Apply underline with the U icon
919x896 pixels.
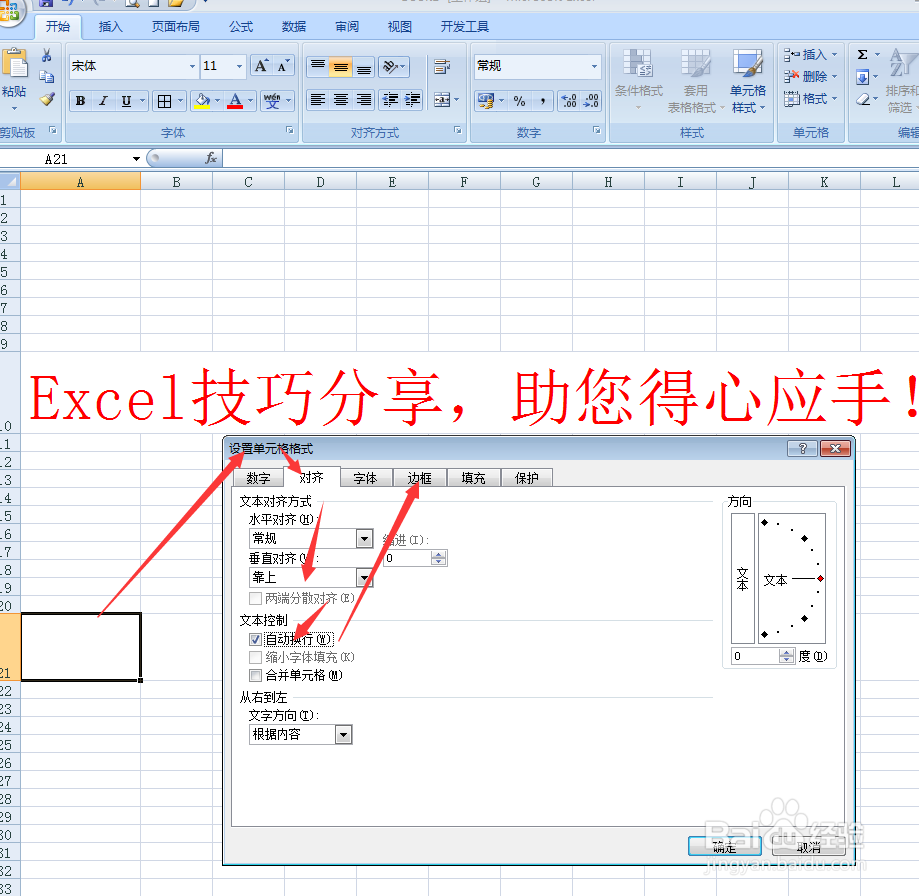click(124, 101)
